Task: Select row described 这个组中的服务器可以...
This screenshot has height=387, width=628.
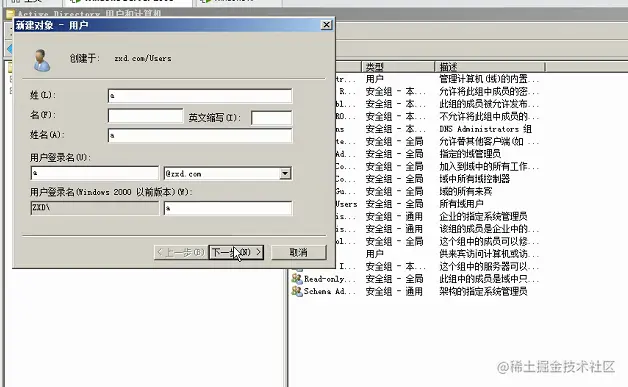Action: [x=489, y=266]
